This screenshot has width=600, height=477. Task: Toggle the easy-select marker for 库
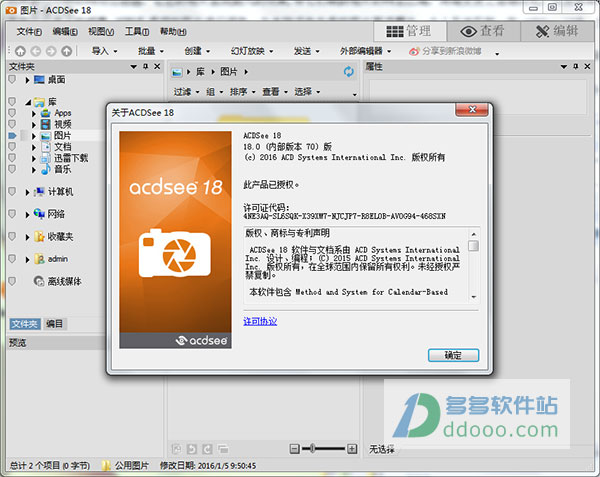click(12, 102)
